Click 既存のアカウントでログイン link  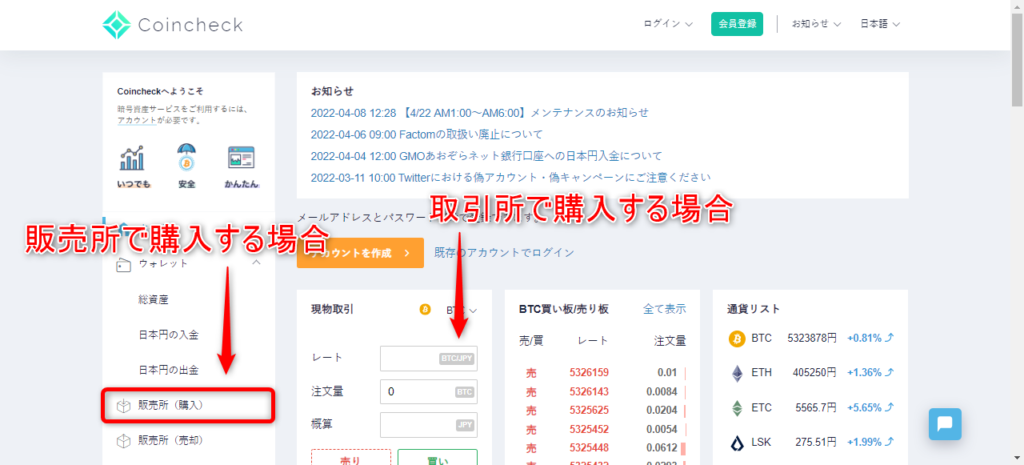504,252
